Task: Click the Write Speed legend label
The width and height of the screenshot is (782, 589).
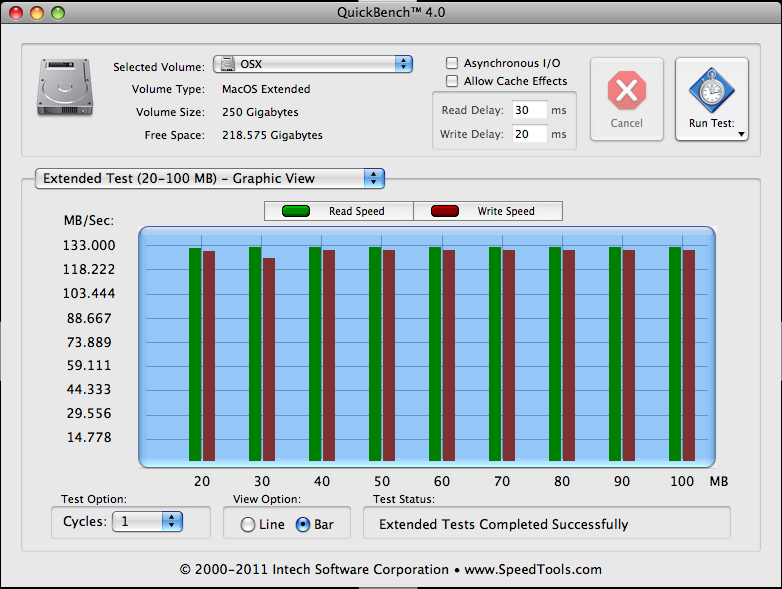Action: 506,211
